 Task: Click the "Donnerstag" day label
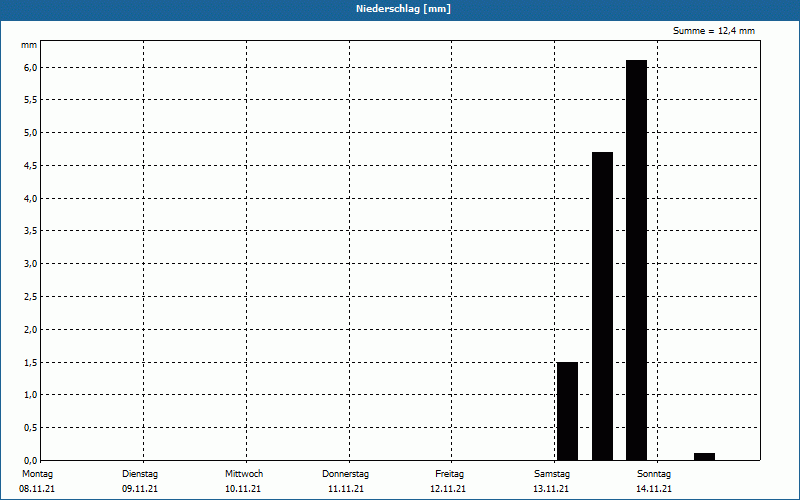coord(345,474)
